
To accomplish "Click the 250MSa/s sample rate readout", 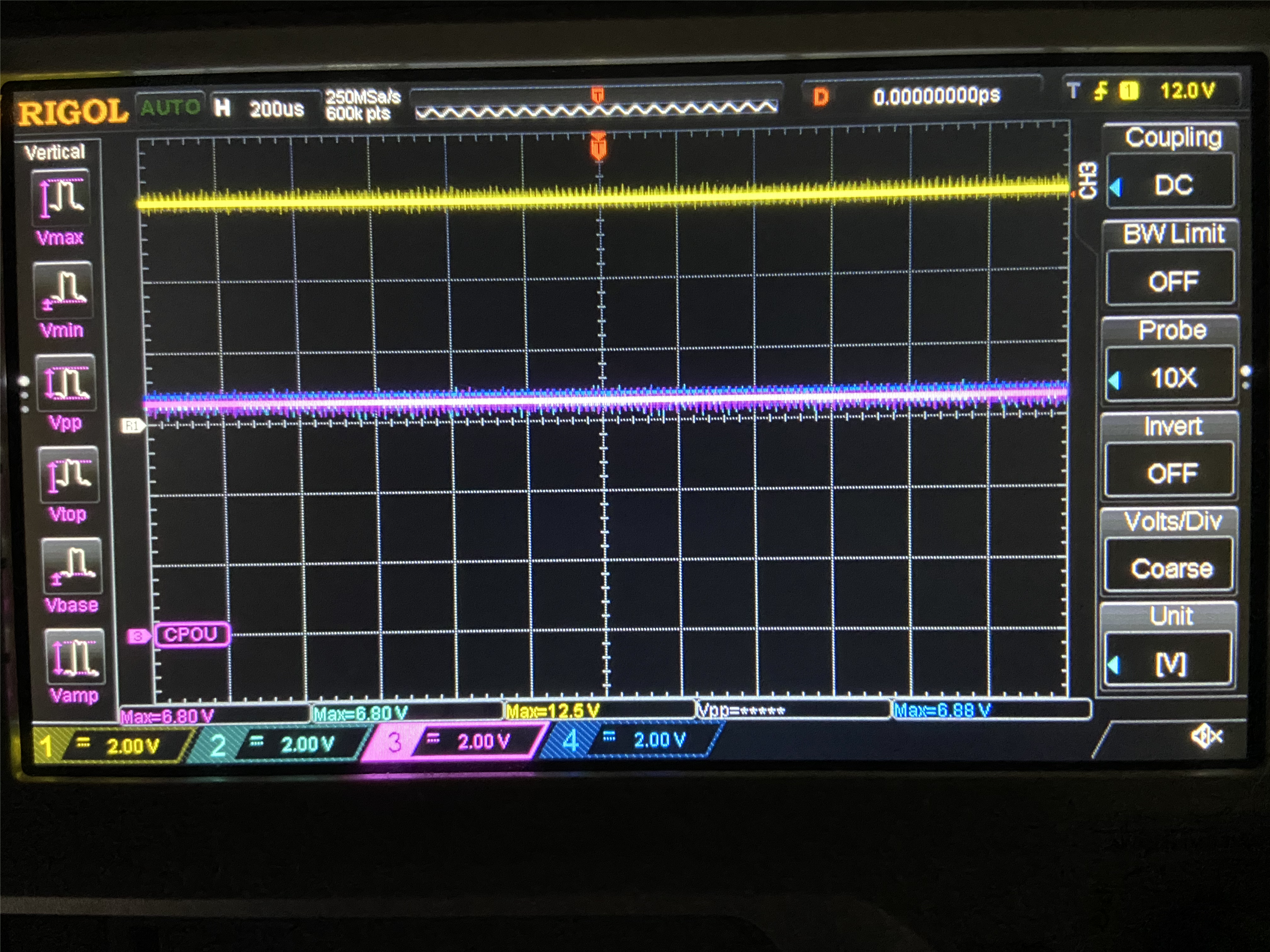I will [x=363, y=96].
